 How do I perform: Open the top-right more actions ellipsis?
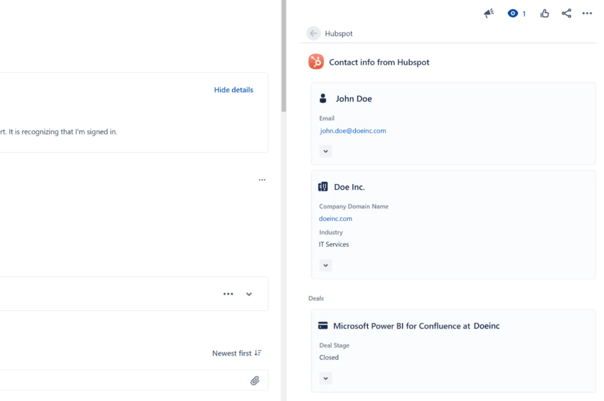point(587,13)
